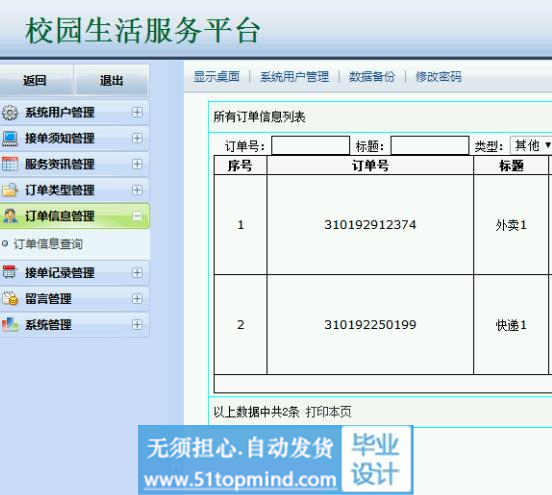Image resolution: width=552 pixels, height=495 pixels.
Task: Collapse the 订单信息管理 minus sign
Action: [x=137, y=216]
